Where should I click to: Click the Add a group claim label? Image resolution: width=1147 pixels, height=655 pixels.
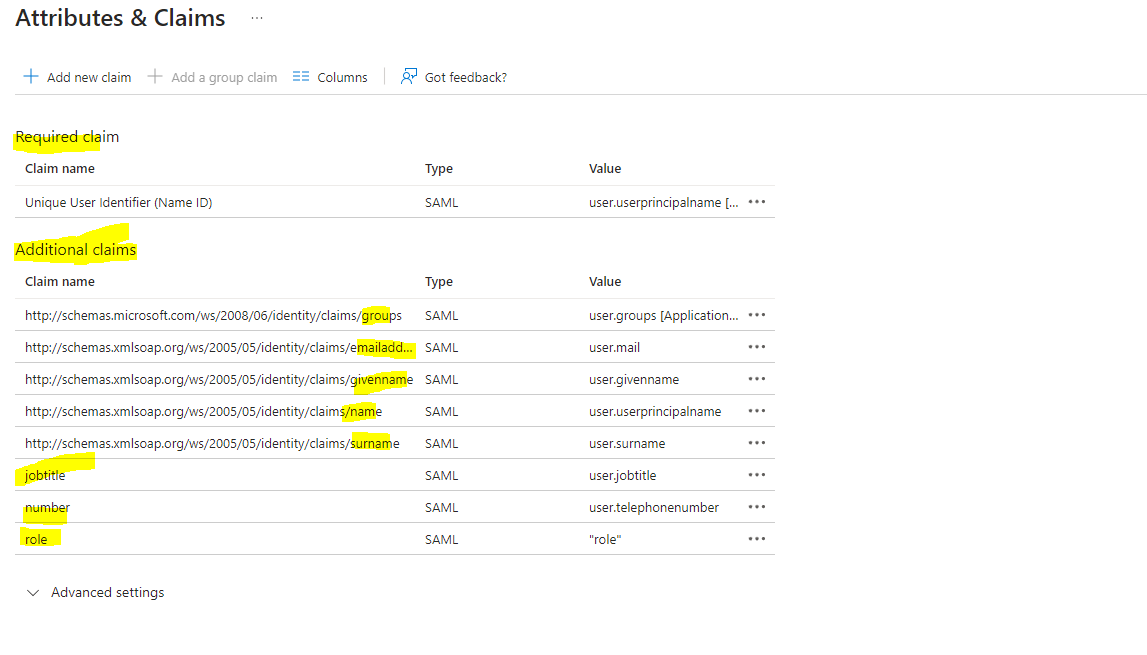pos(224,78)
